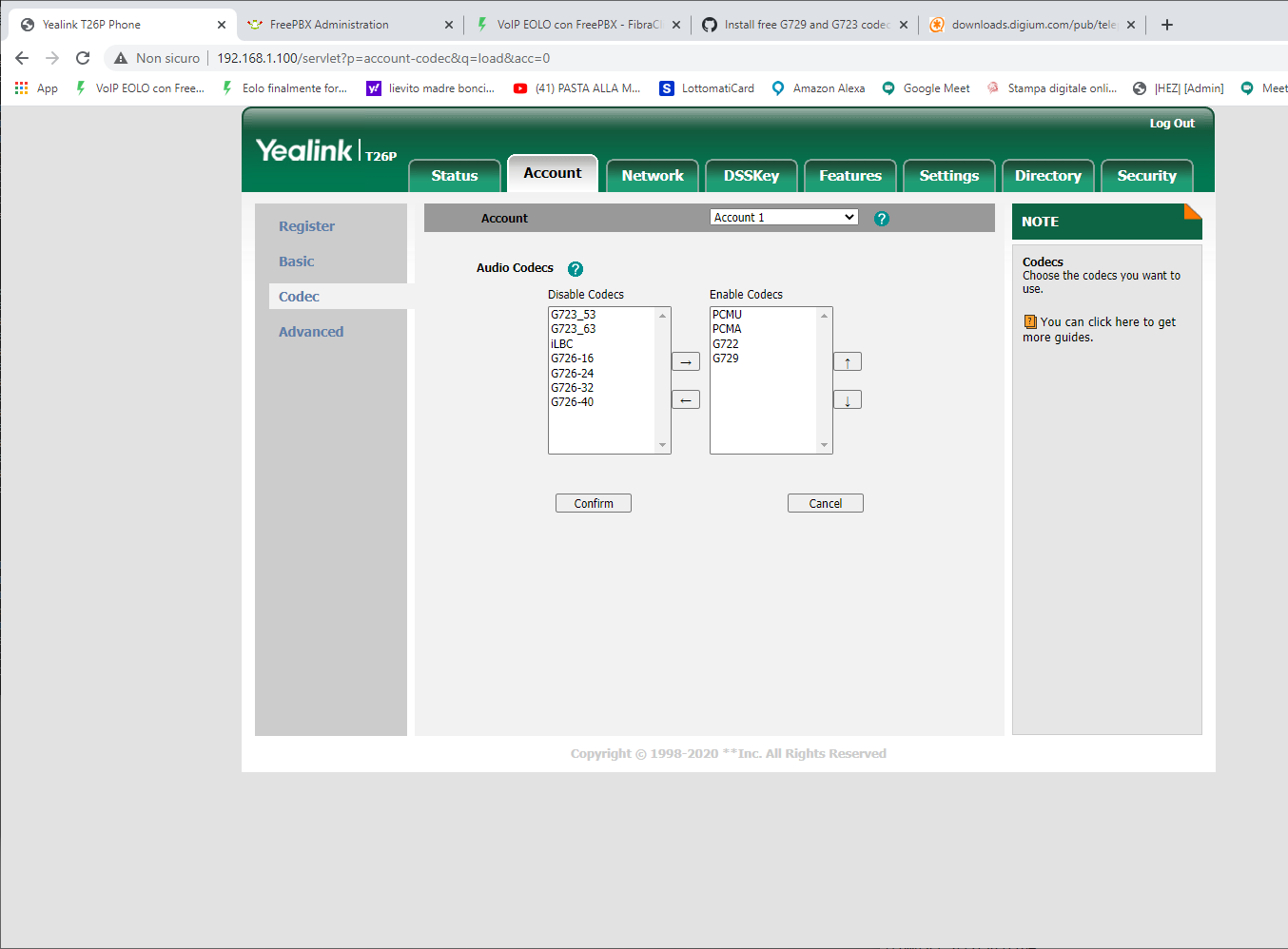Open the Settings tab
1288x949 pixels.
[949, 176]
